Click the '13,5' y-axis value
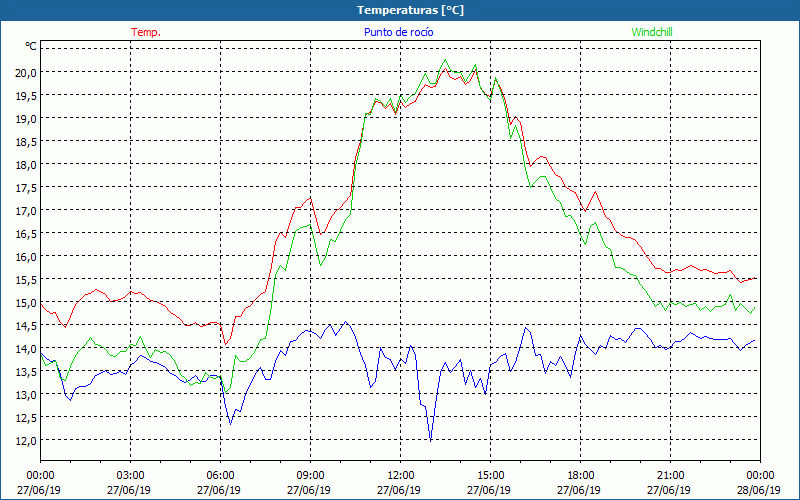The width and height of the screenshot is (800, 500). point(26,372)
